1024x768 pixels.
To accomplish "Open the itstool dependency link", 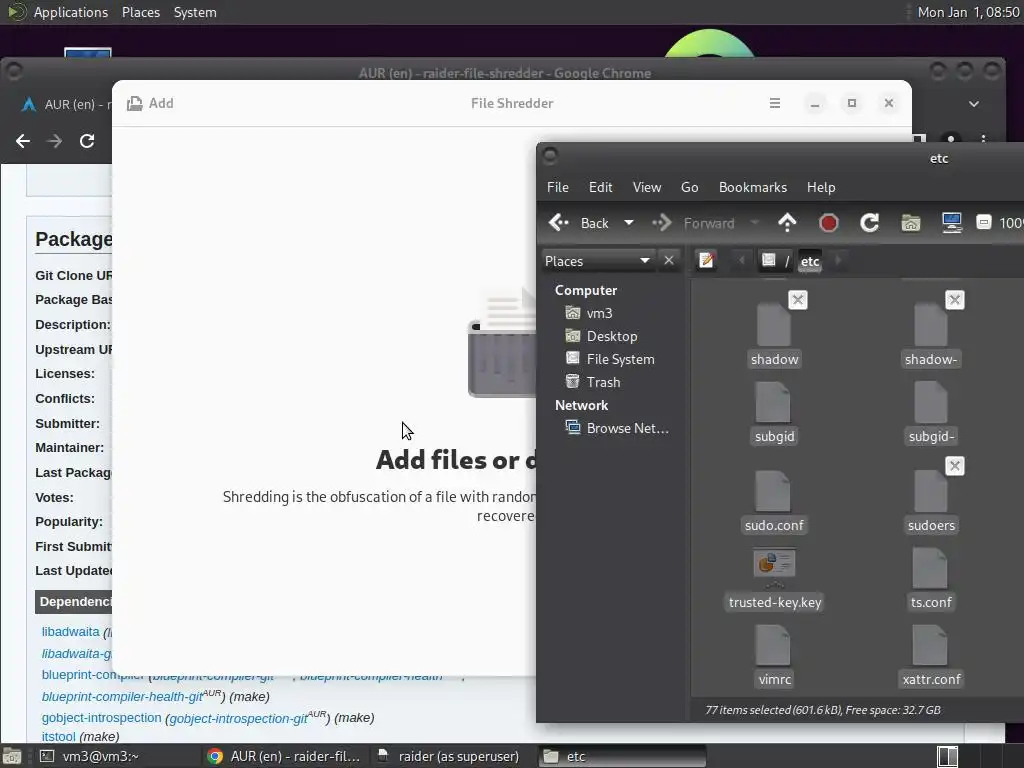I will coord(59,737).
